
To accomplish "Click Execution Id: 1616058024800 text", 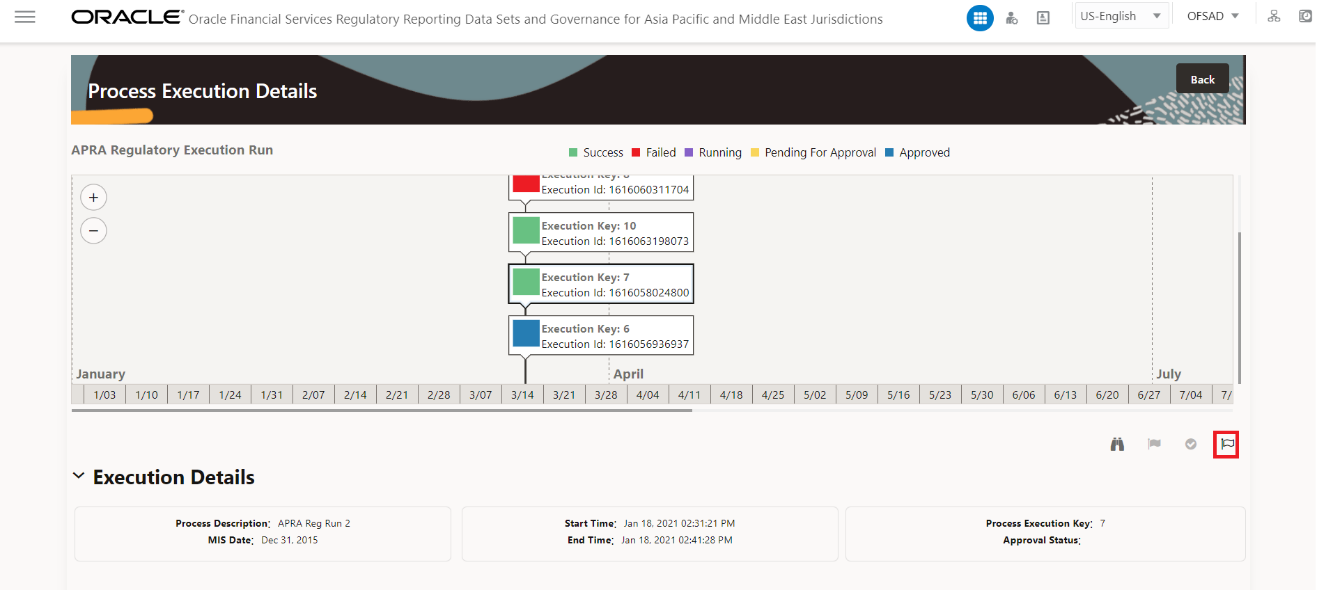I will tap(615, 293).
